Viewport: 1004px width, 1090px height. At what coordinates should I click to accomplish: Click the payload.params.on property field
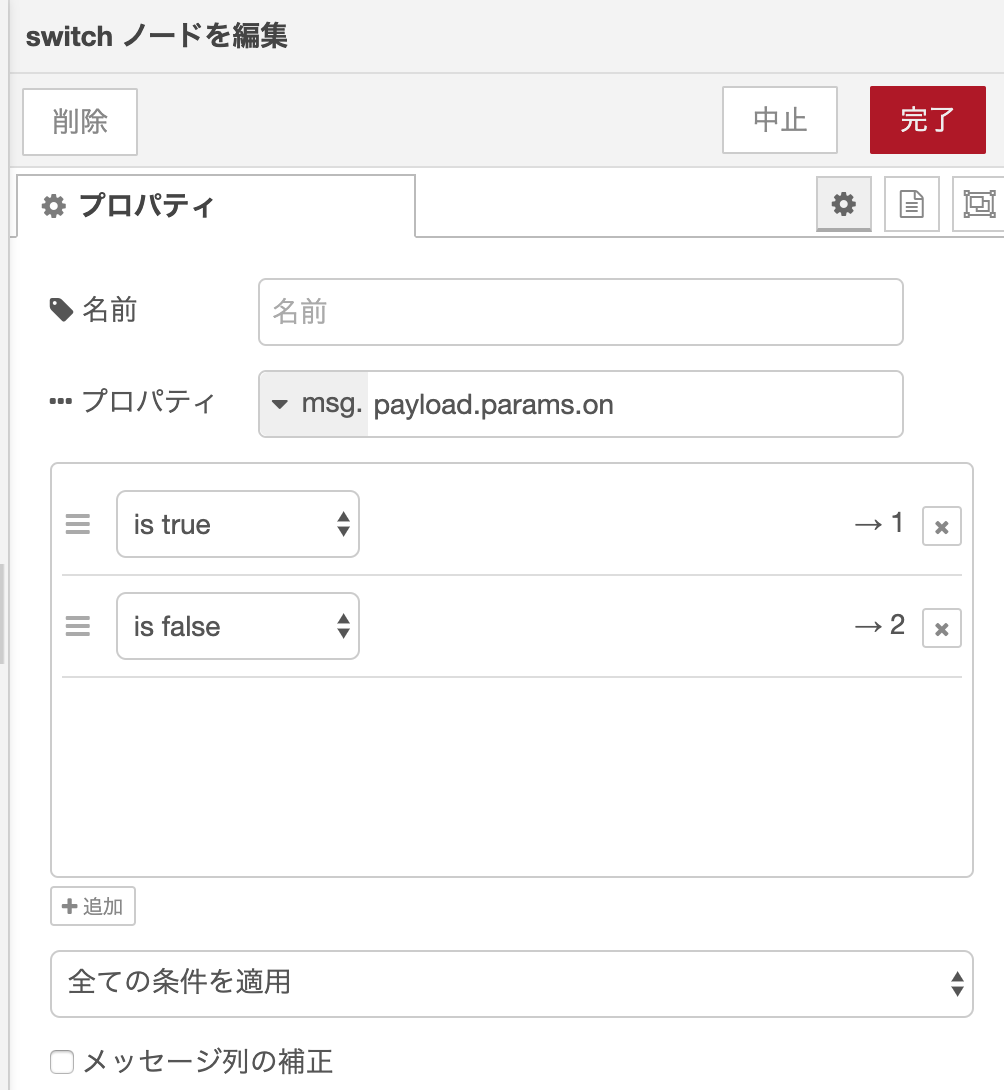point(630,404)
